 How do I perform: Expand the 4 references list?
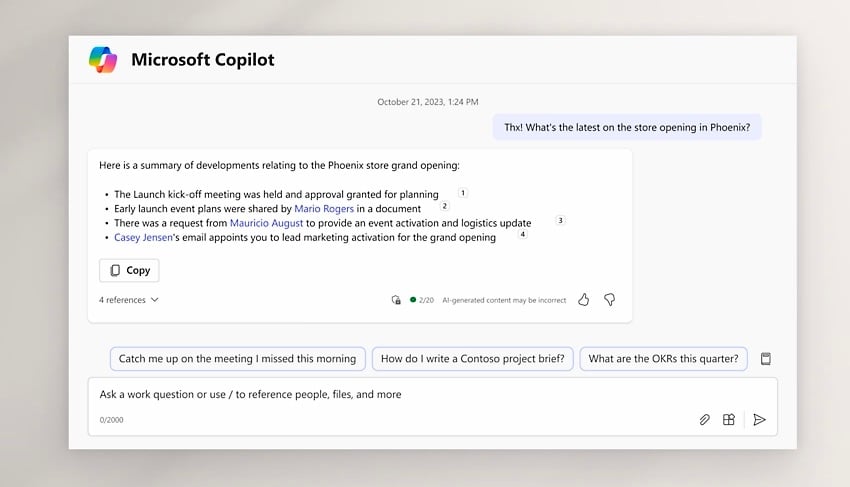point(128,300)
